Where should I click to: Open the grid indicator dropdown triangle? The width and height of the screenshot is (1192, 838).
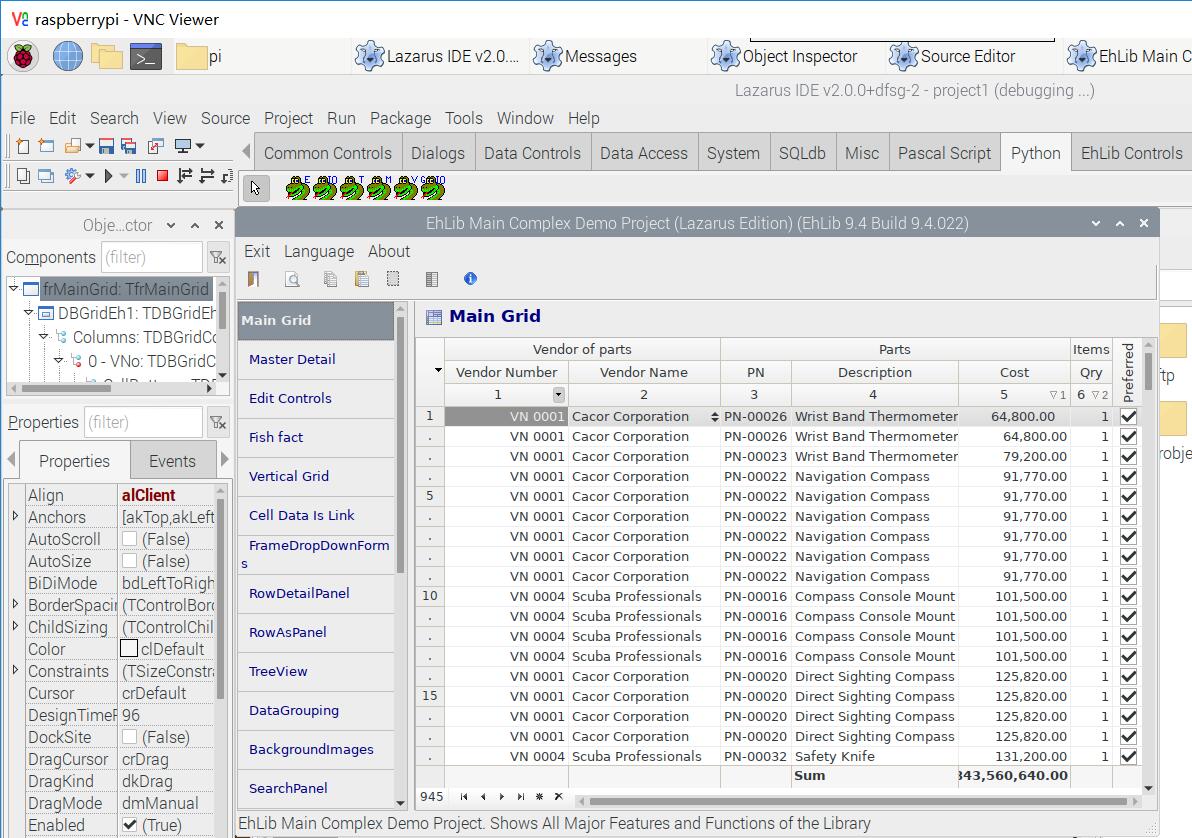point(438,371)
